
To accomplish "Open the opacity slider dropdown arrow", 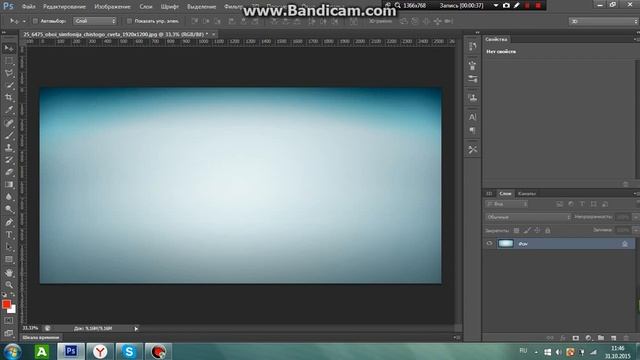I will tap(636, 217).
